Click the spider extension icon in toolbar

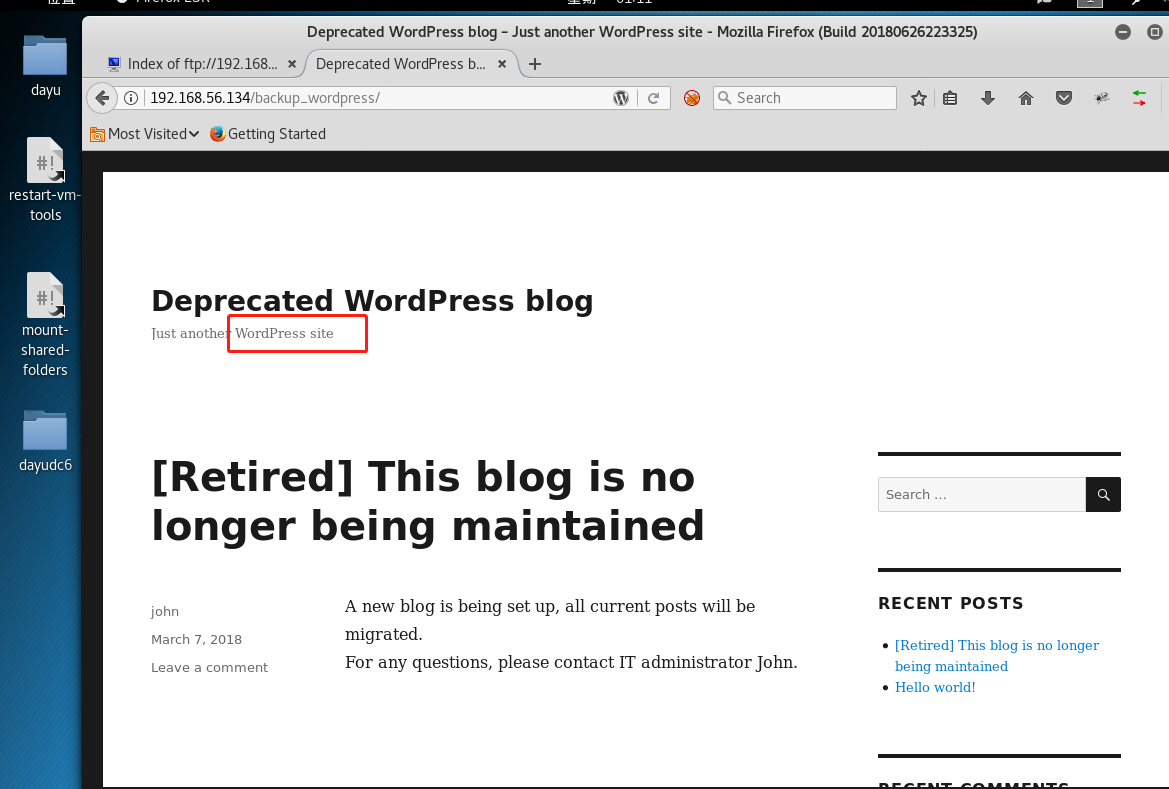pos(1102,98)
